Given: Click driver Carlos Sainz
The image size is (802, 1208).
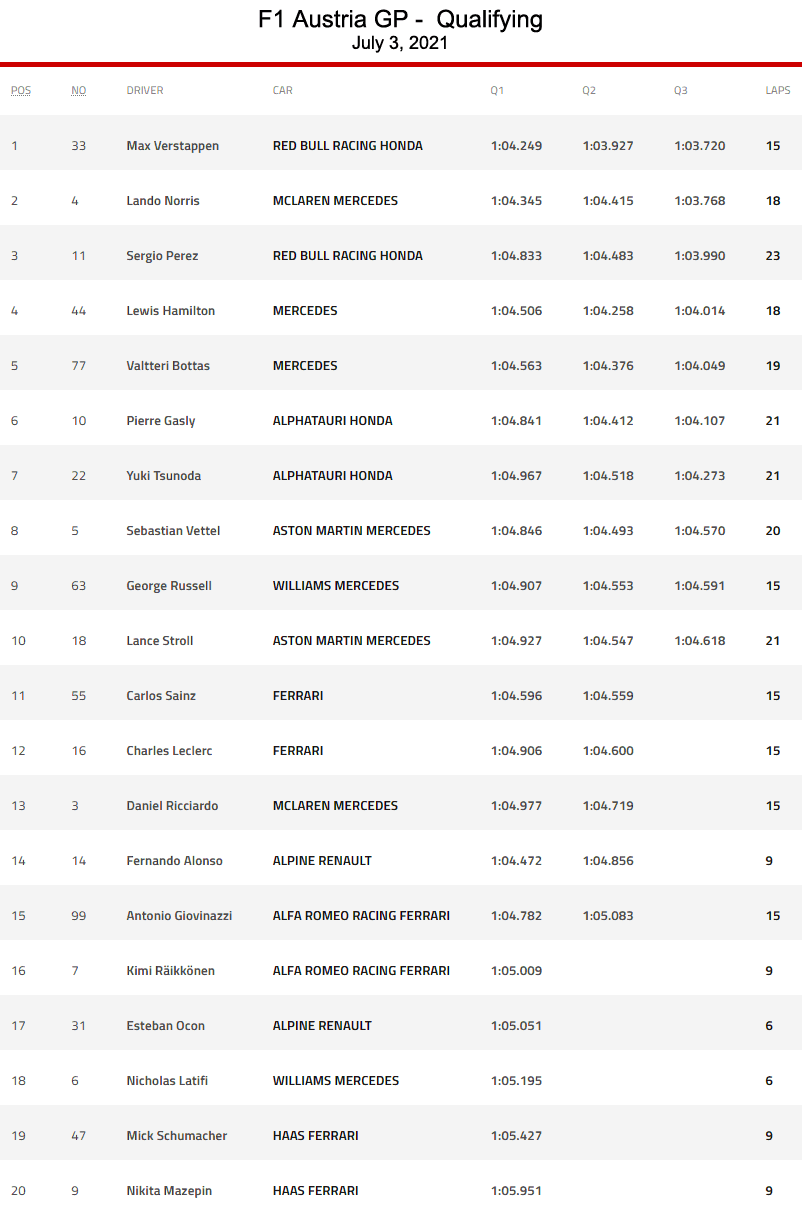Looking at the screenshot, I should (x=161, y=696).
